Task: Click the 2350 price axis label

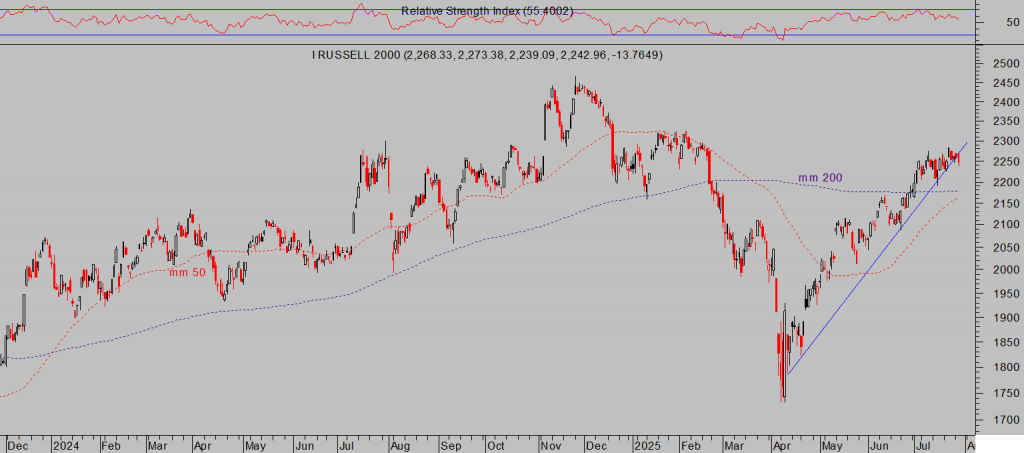Action: click(1006, 121)
